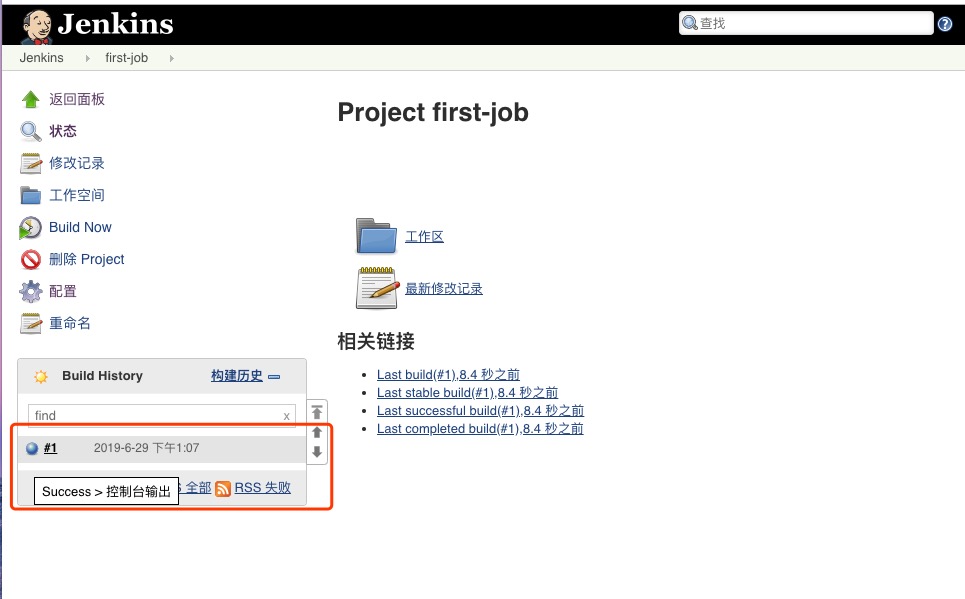Expand the arrow after Jenkins breadcrumb

[87, 58]
